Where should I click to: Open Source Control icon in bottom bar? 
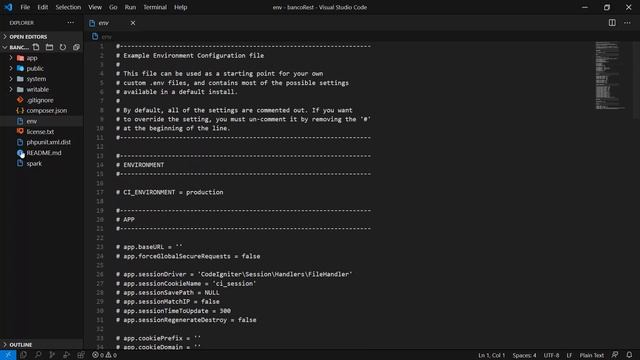click(52, 355)
